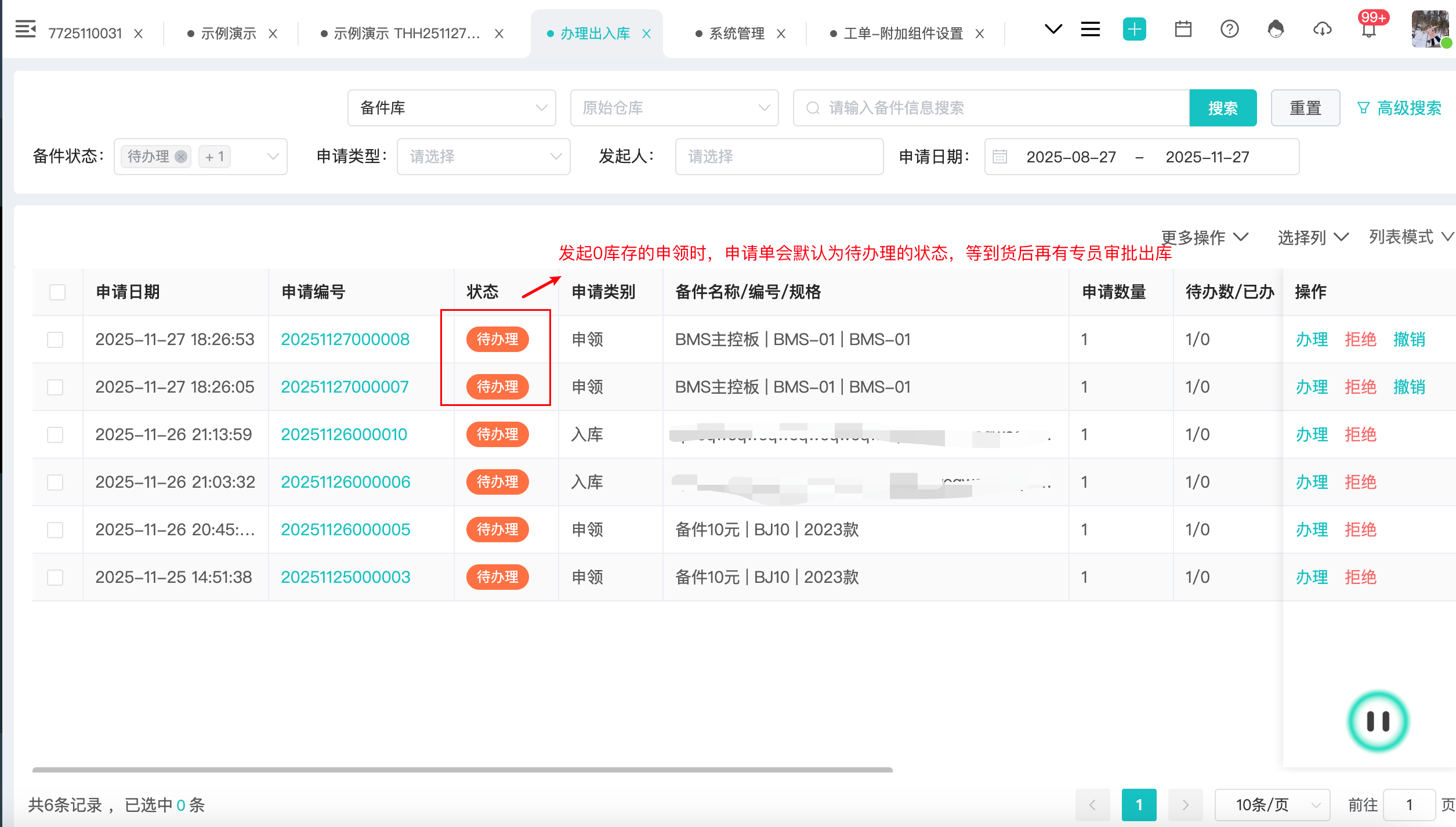
Task: Click the cloud download icon
Action: (x=1322, y=29)
